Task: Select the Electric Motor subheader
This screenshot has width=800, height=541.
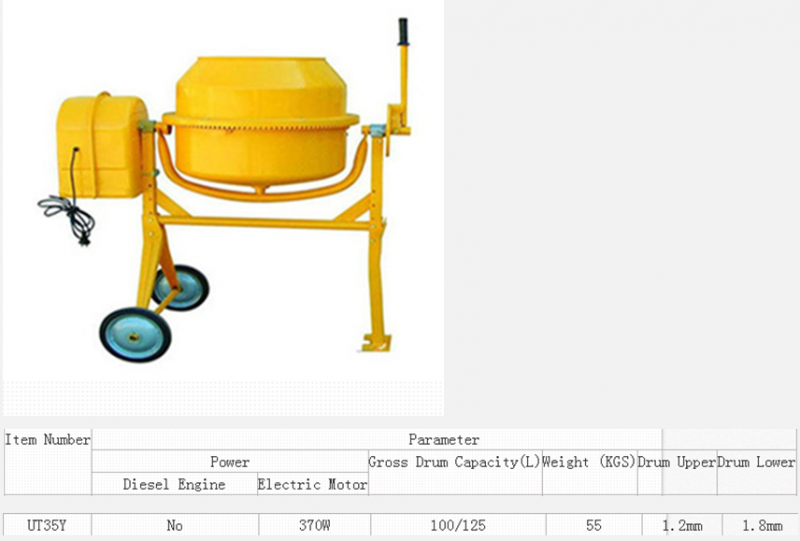Action: (x=313, y=484)
